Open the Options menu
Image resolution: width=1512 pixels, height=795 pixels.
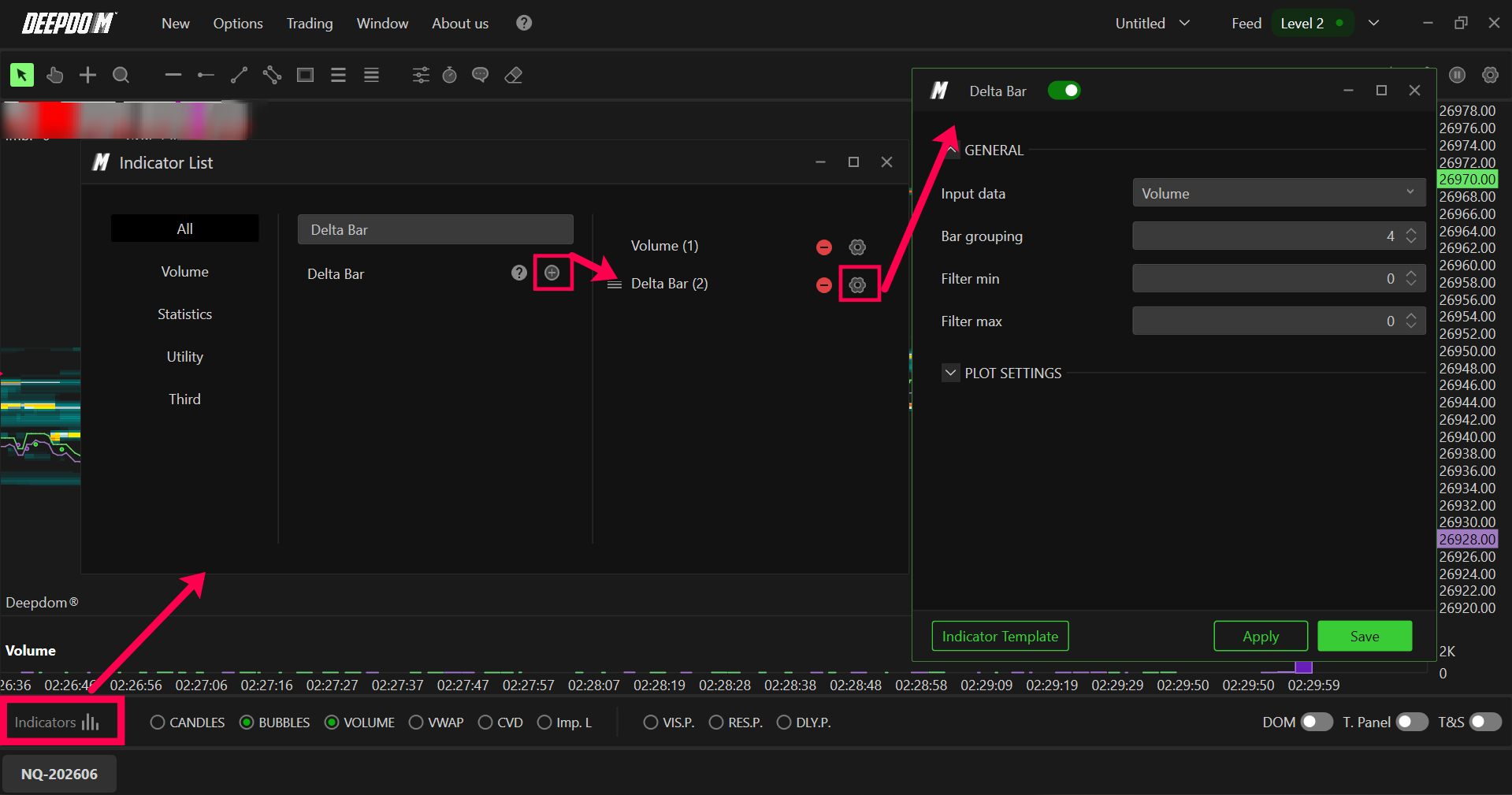tap(238, 23)
